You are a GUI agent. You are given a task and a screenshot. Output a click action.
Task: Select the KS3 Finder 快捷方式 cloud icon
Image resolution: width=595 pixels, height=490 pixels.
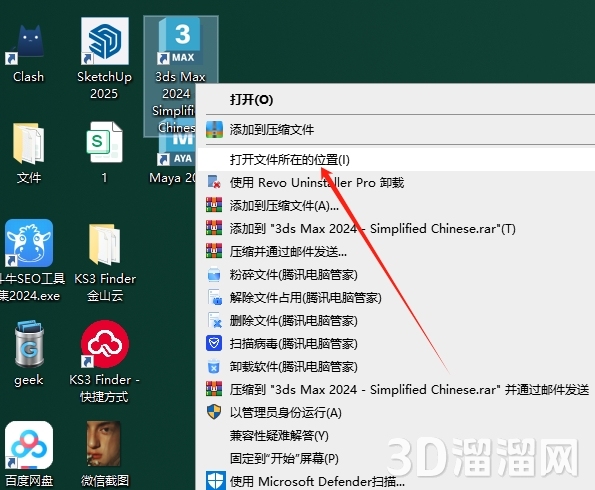click(104, 344)
